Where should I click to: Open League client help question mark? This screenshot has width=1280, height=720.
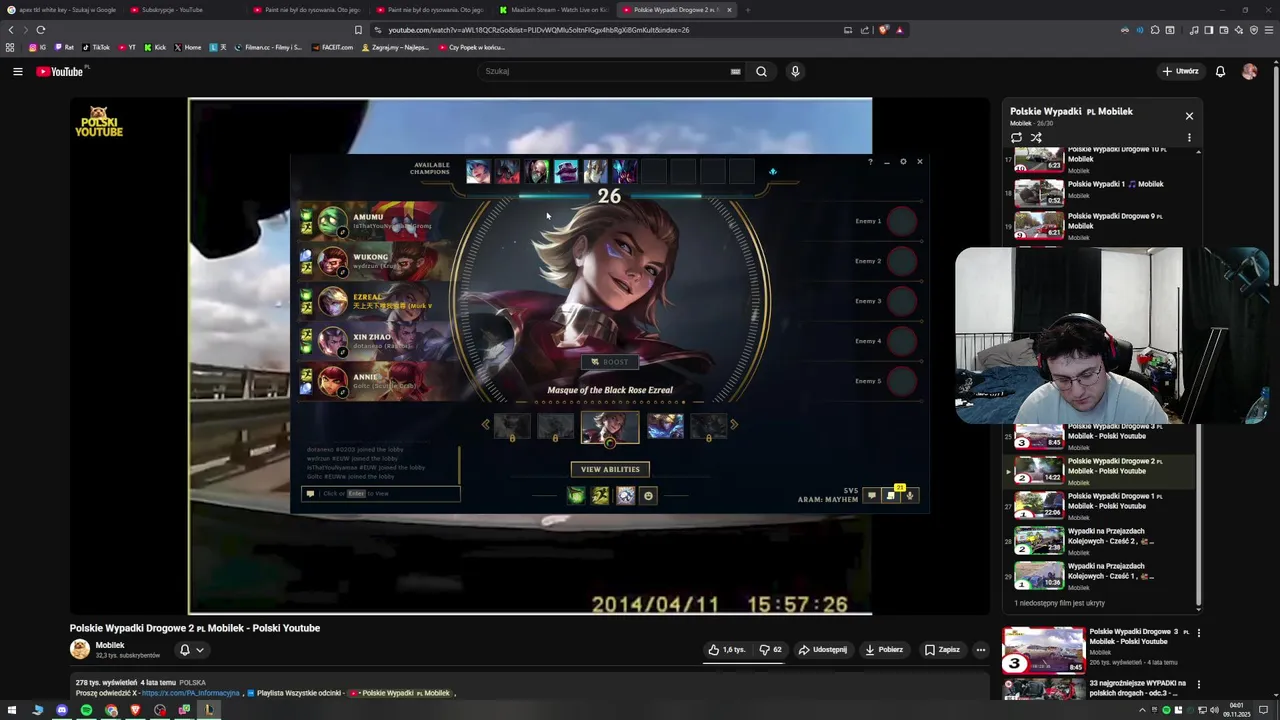point(870,162)
